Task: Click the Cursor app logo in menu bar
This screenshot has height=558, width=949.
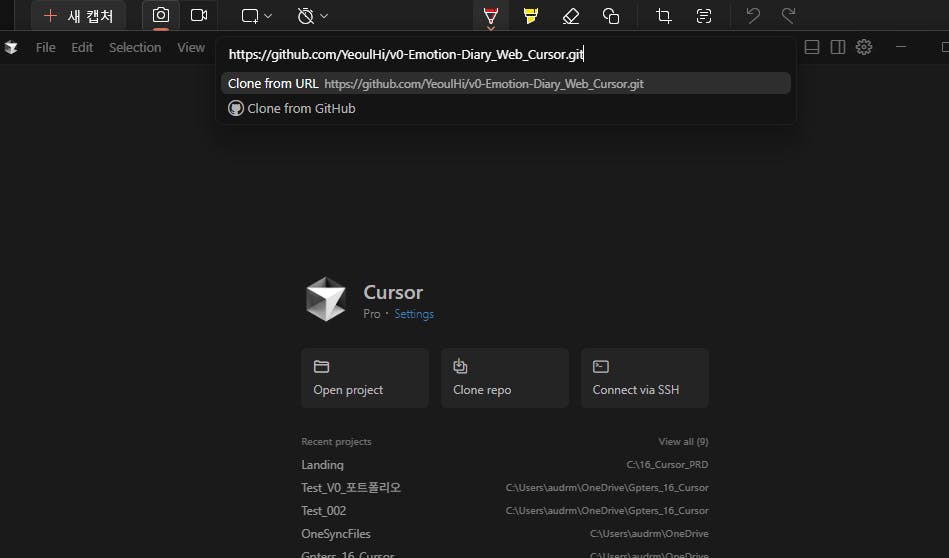Action: coord(11,47)
